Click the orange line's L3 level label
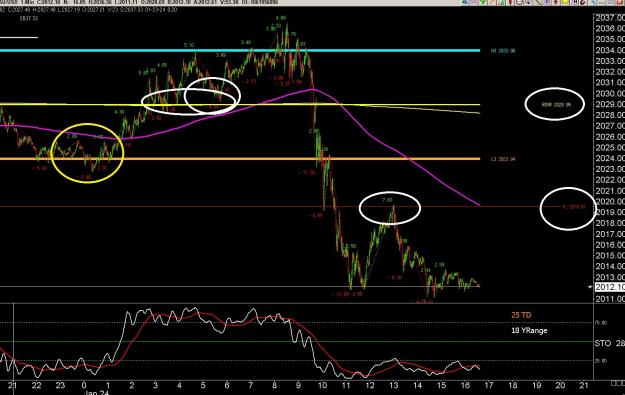This screenshot has height=395, width=625. pos(503,159)
